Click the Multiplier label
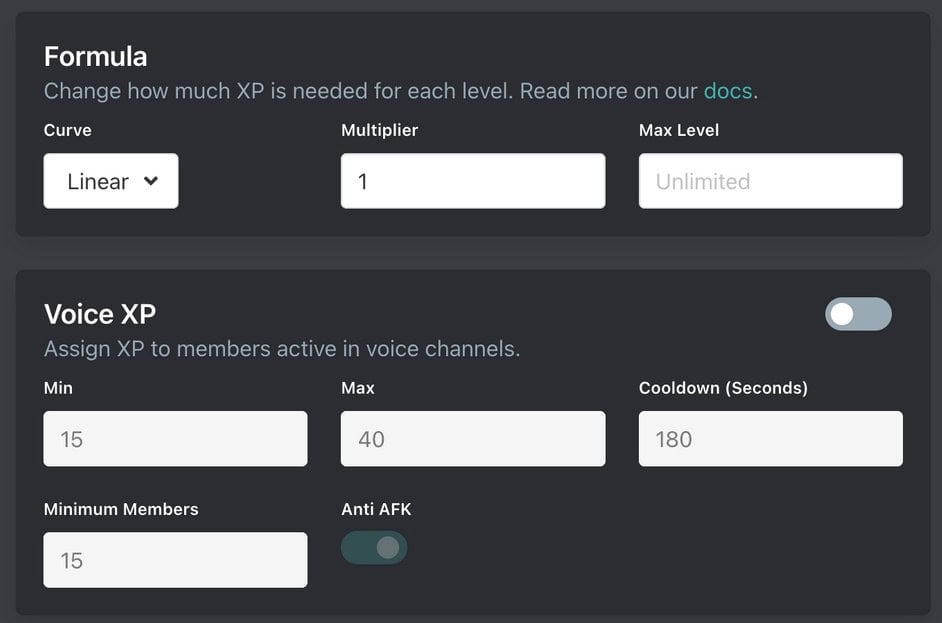This screenshot has width=942, height=623. point(379,130)
